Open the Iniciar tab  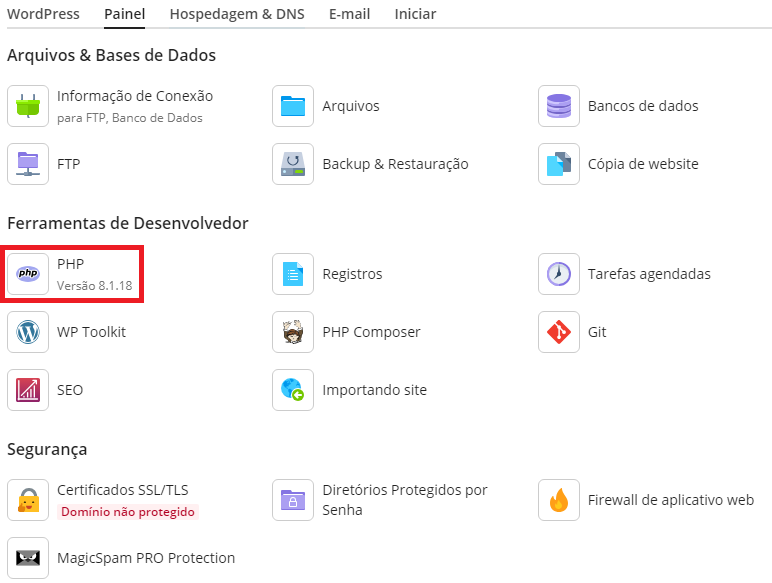coord(415,14)
